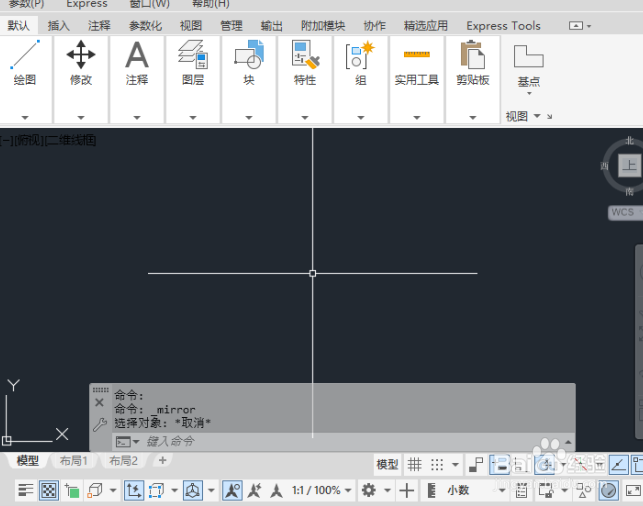643x506 pixels.
Task: Toggle auto-add annotation scales lightning icon
Action: 255,490
